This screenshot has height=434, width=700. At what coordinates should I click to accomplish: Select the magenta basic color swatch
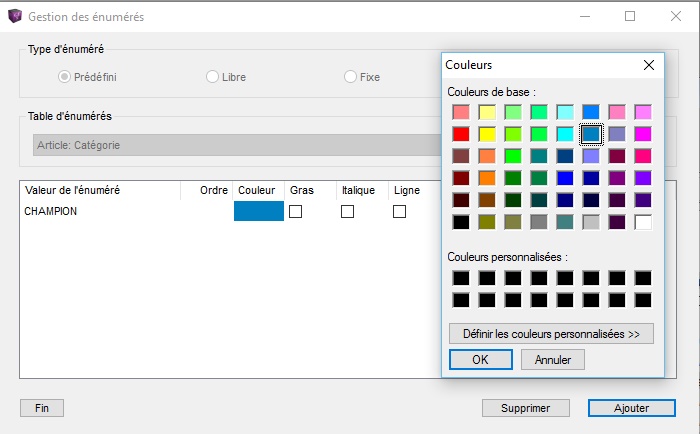[643, 134]
